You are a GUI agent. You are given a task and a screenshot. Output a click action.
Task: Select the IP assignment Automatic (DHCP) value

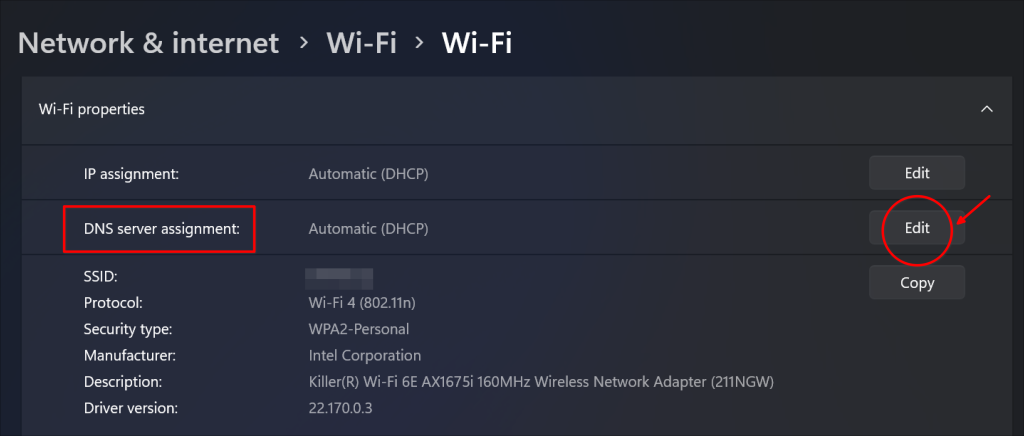[368, 174]
